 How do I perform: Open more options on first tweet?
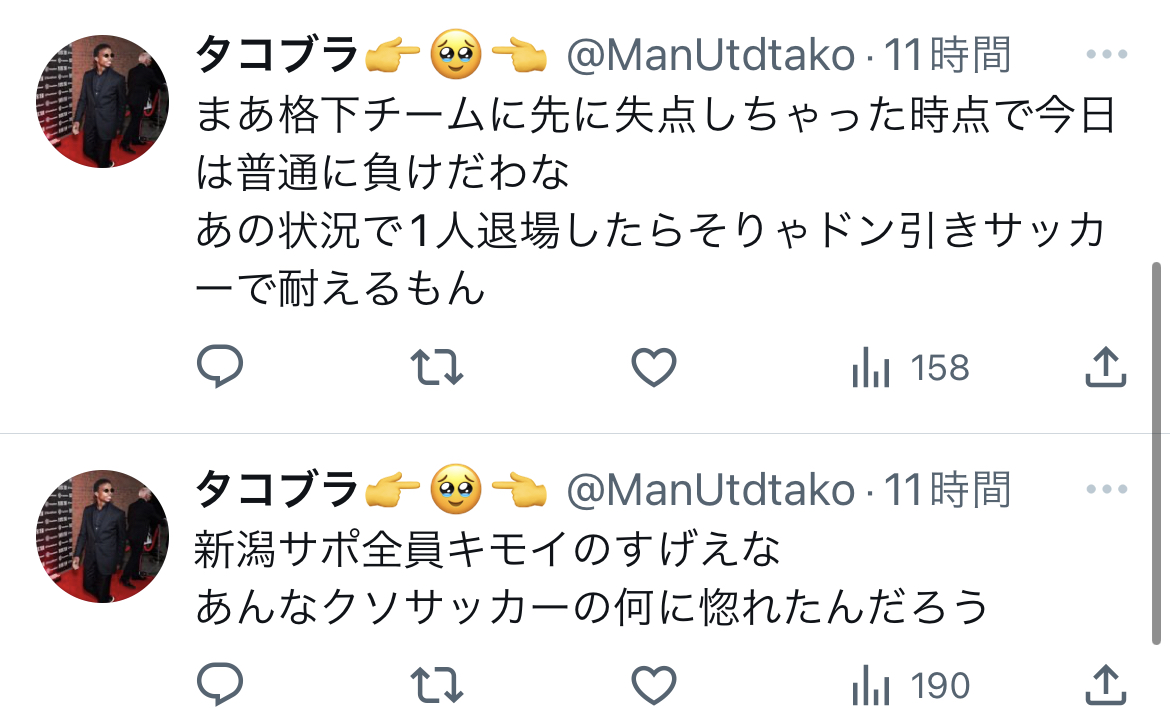[1107, 54]
